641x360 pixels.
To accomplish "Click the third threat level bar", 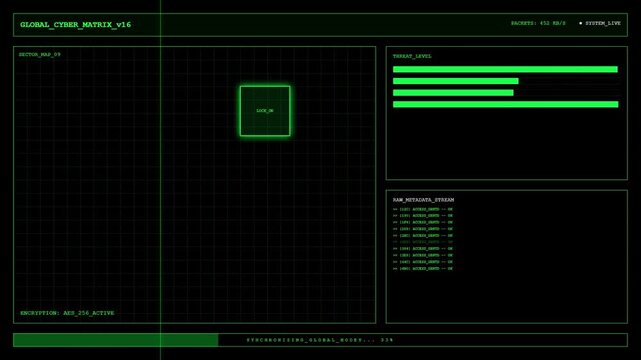I will tap(453, 93).
